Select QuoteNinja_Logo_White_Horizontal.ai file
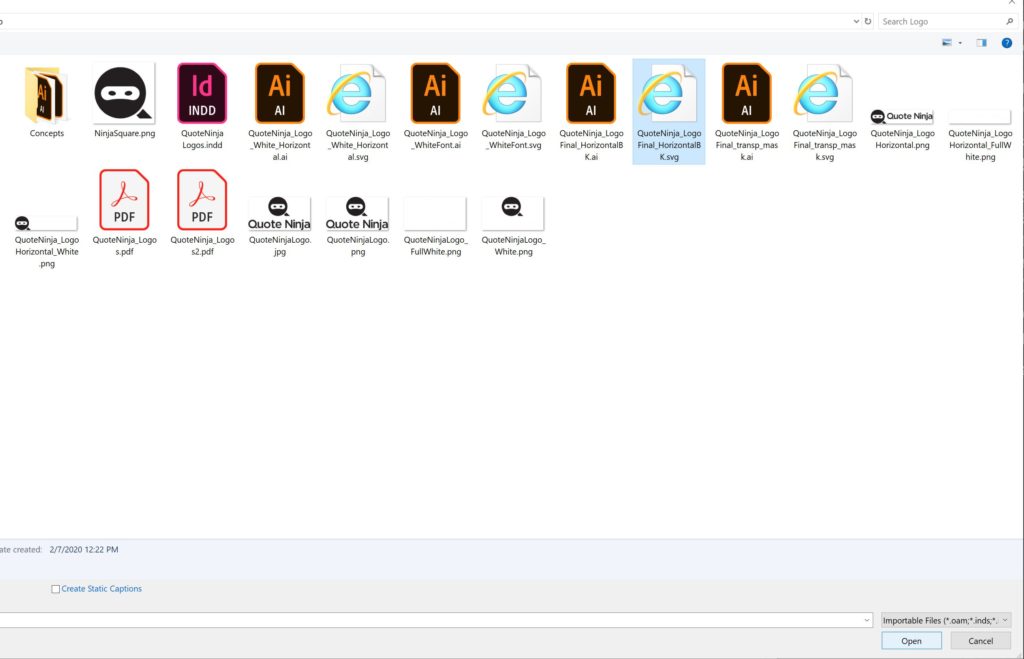 coord(280,112)
